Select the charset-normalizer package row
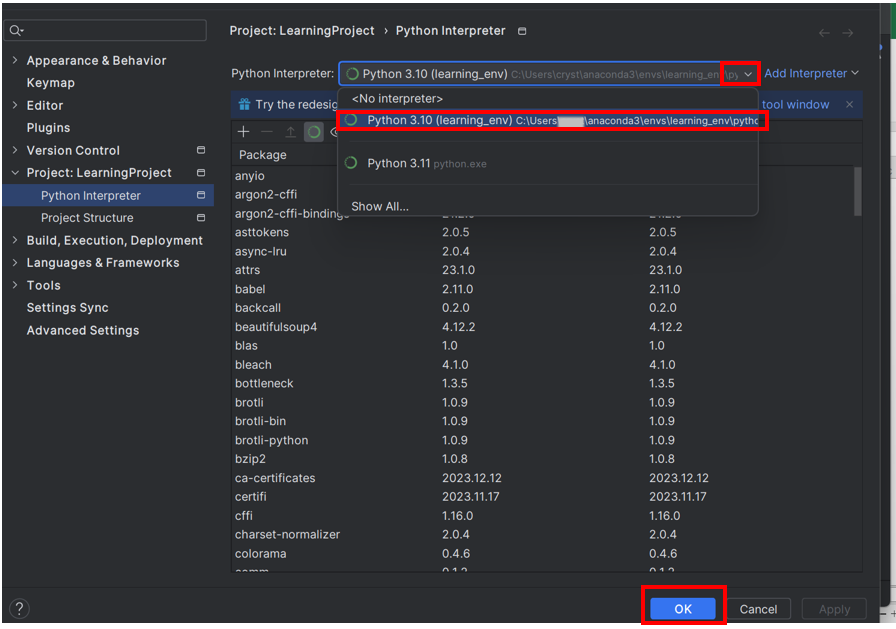Screen dimensions: 896x629 coord(543,535)
